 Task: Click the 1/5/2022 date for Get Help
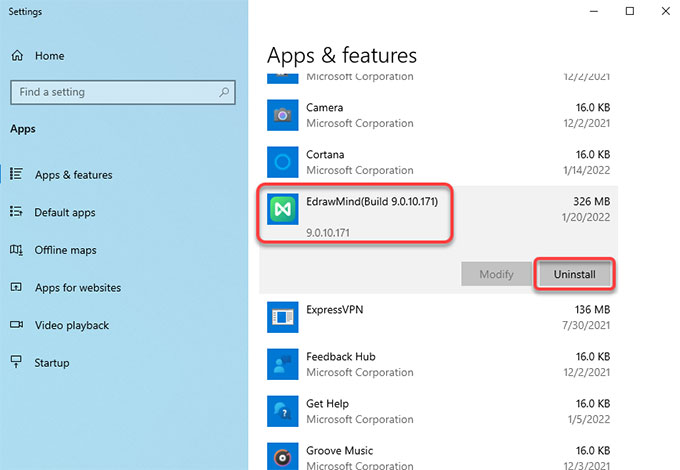(x=589, y=419)
